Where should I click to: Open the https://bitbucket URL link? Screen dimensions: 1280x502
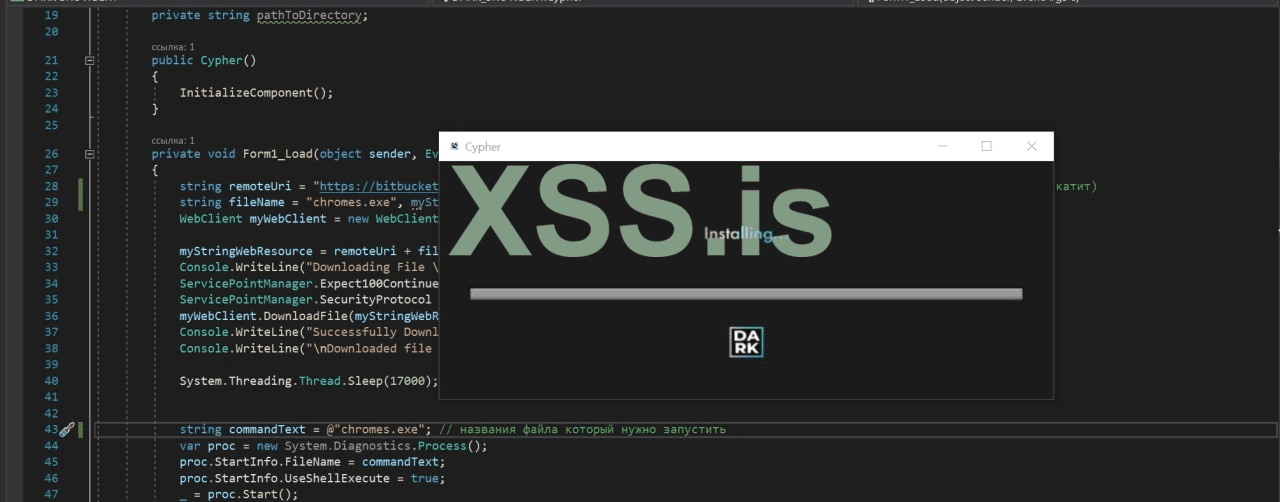pyautogui.click(x=379, y=186)
